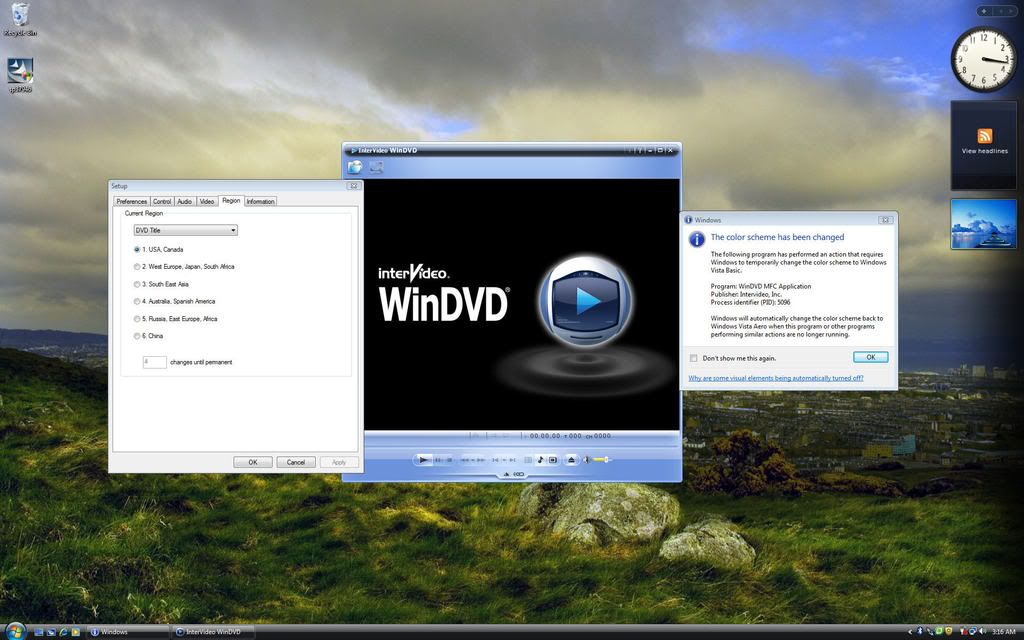Click the globe icon in WinDVD toolbar

[354, 167]
